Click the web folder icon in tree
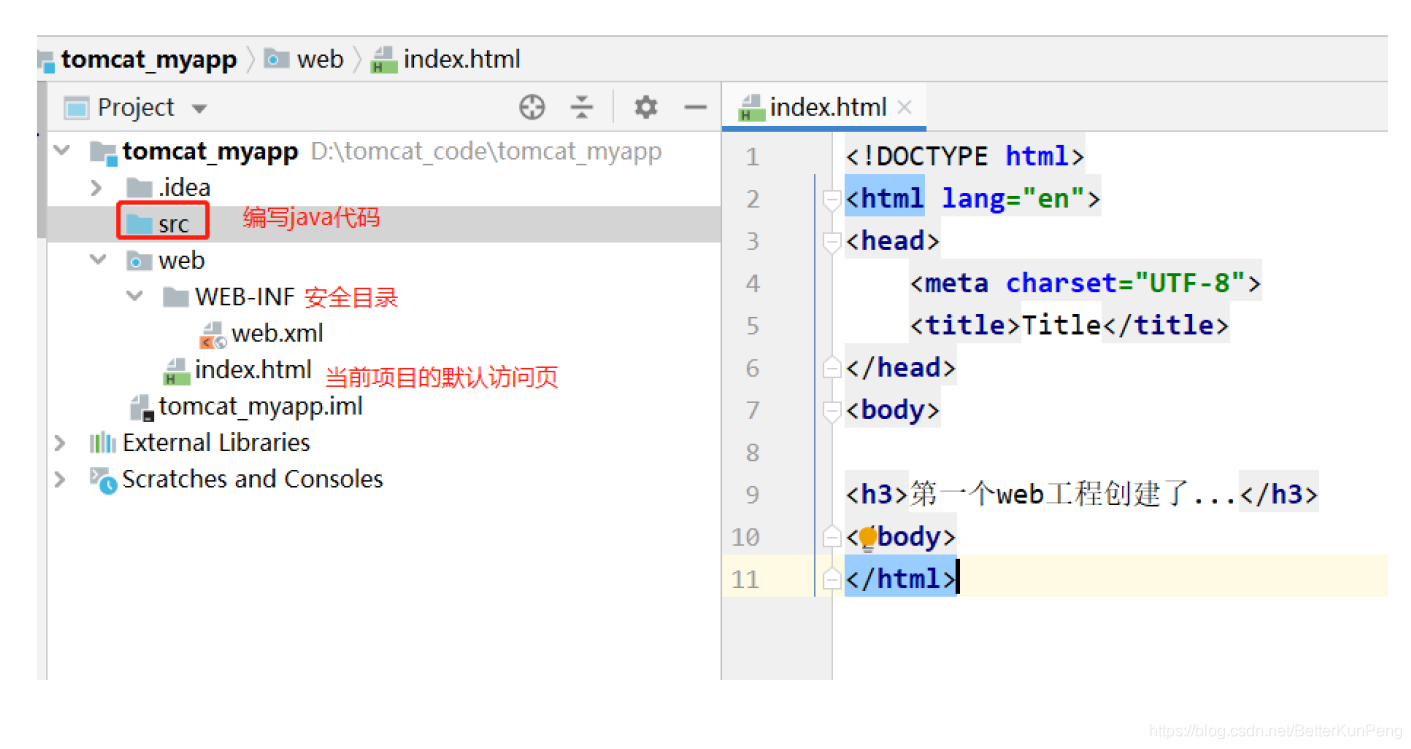This screenshot has width=1411, height=749. [x=139, y=261]
